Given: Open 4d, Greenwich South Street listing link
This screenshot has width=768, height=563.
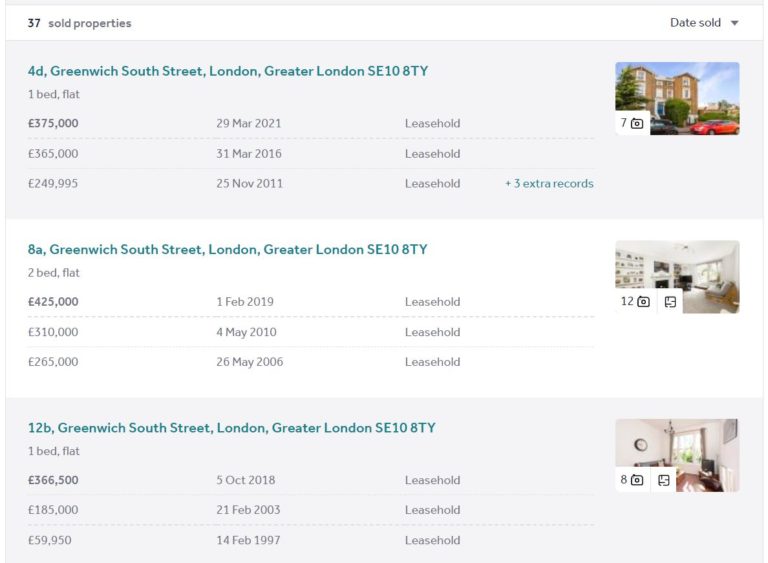Looking at the screenshot, I should 228,71.
